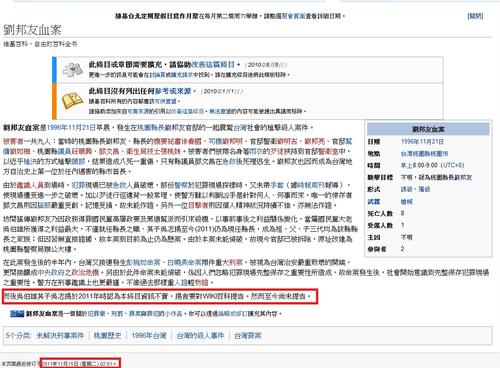Image resolution: width=500 pixels, height=368 pixels.
Task: Select the infobox 主因 value 不明
Action: point(407,237)
